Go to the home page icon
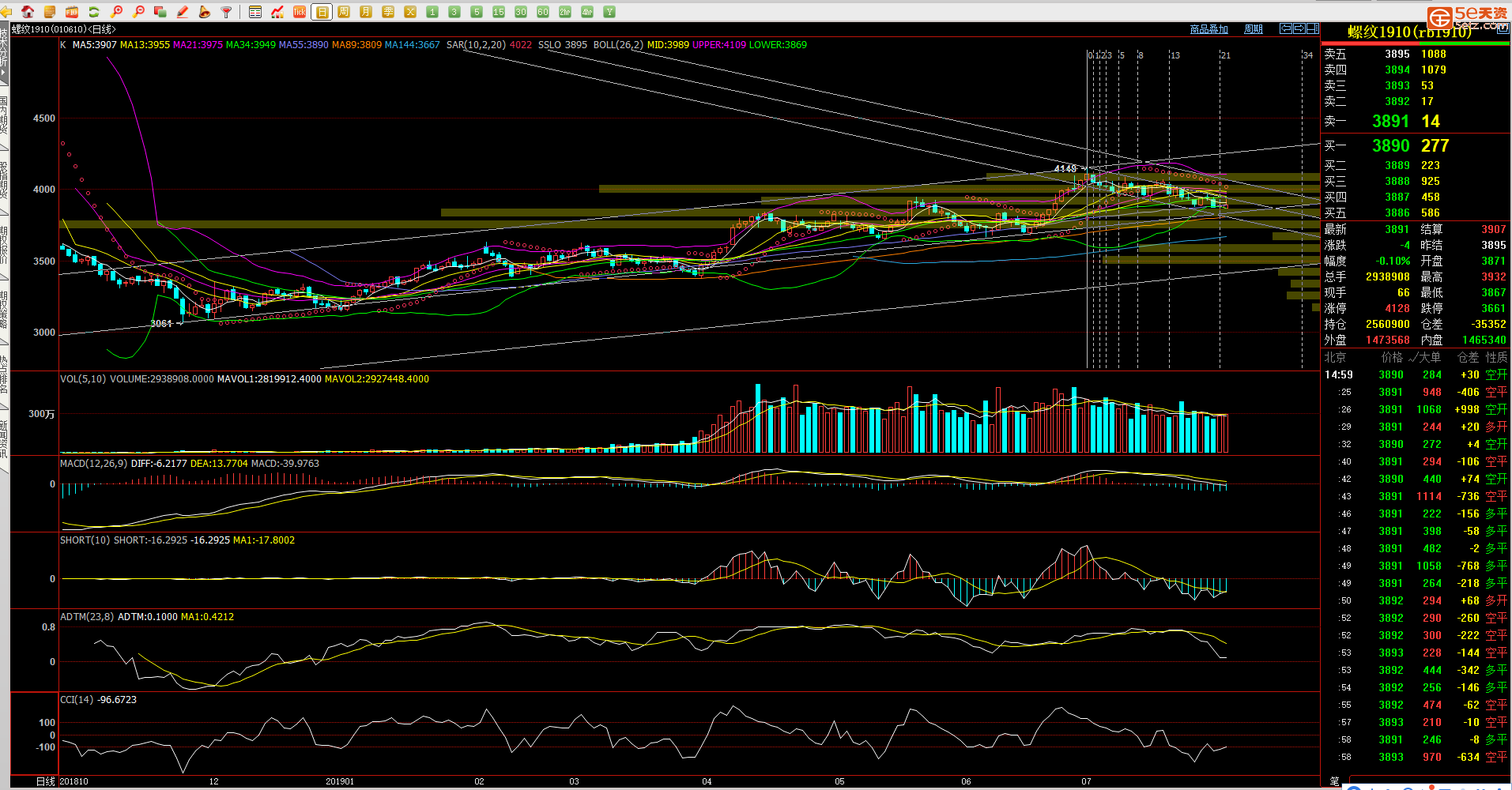Image resolution: width=1512 pixels, height=790 pixels. coord(28,12)
